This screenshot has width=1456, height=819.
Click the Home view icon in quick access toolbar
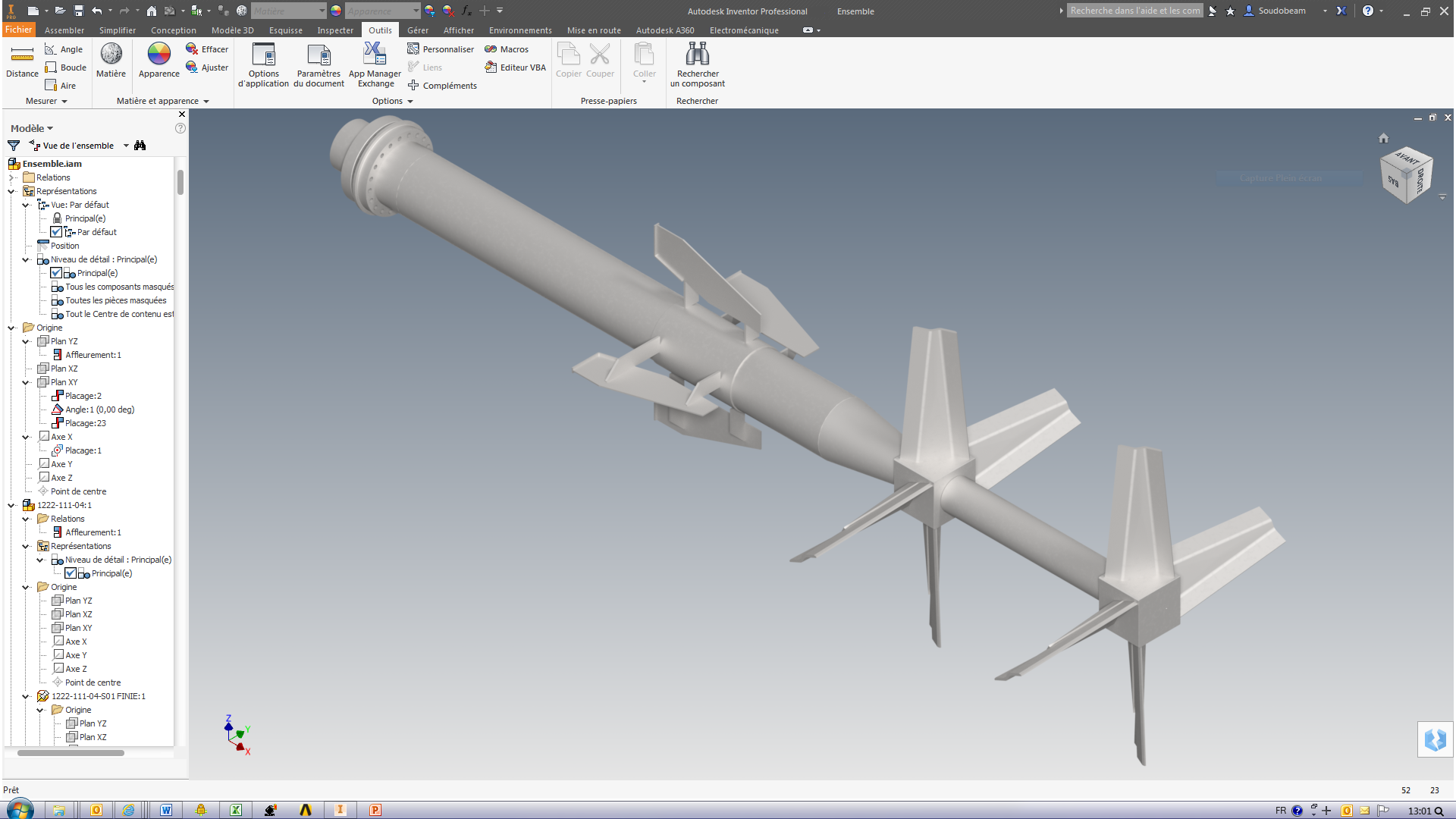pyautogui.click(x=152, y=11)
